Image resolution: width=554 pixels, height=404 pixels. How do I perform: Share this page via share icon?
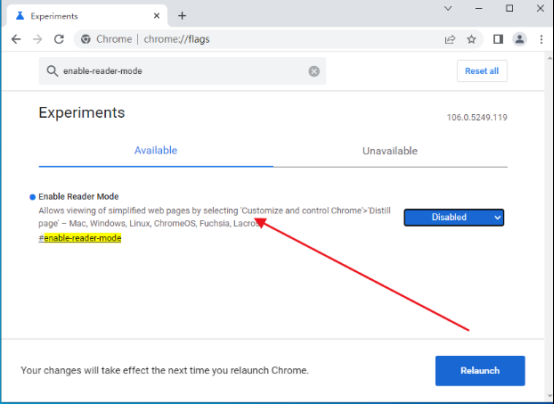pos(450,39)
